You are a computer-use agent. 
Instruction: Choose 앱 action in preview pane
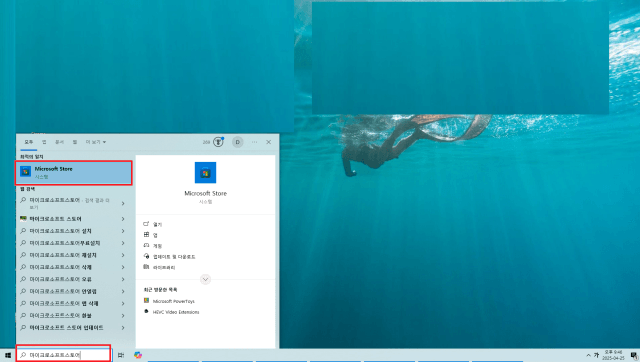point(151,235)
